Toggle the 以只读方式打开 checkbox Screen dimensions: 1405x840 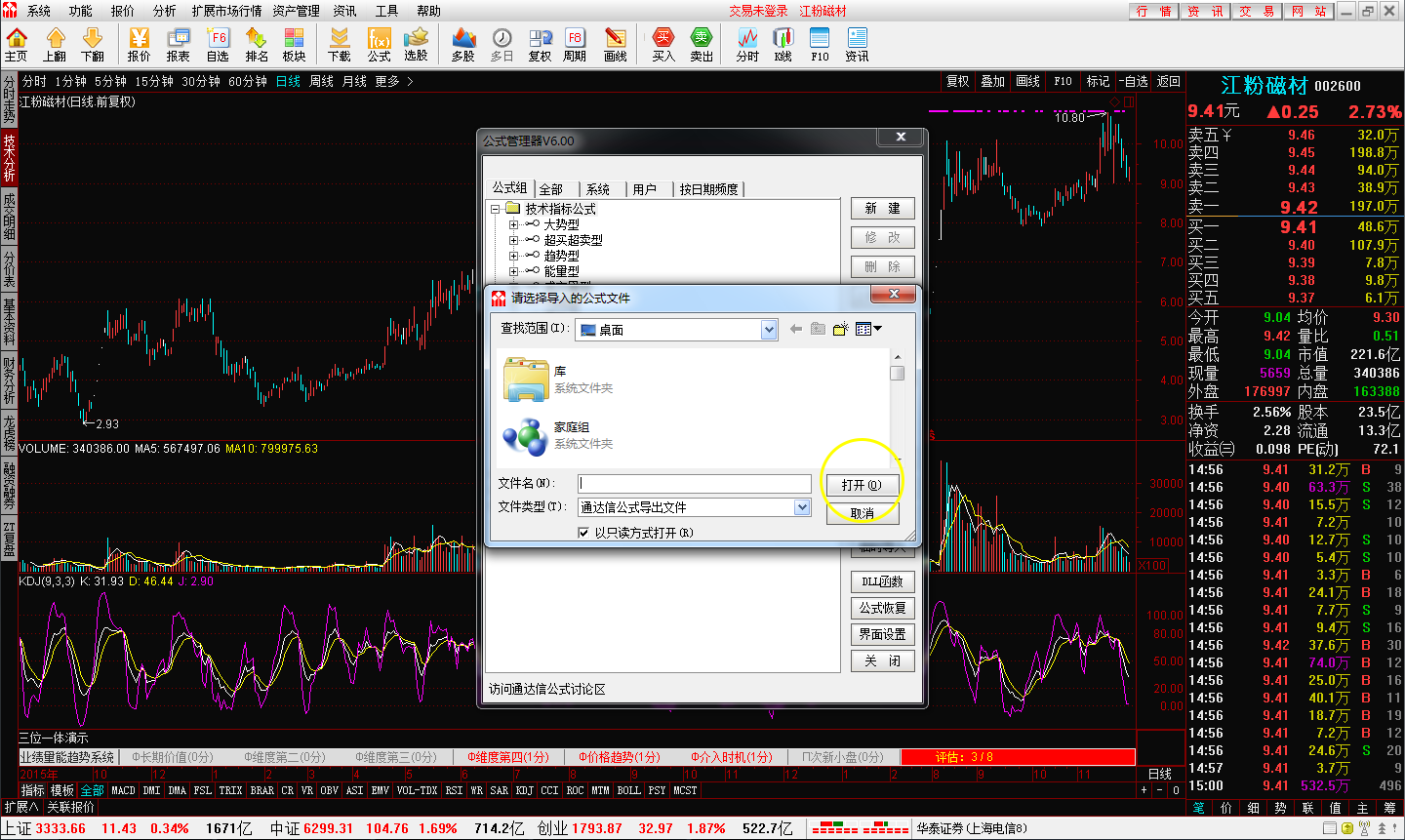pyautogui.click(x=583, y=533)
